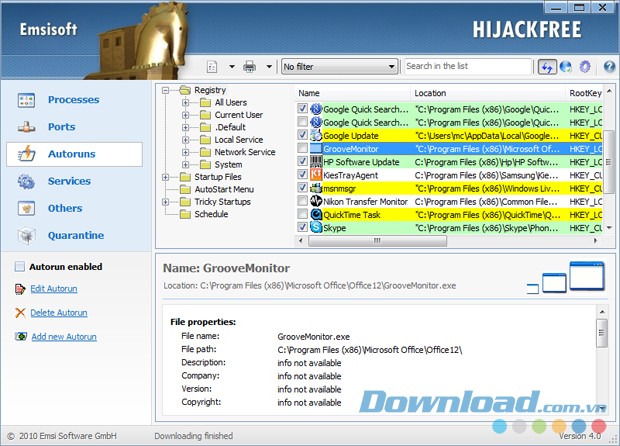Click the Add new Autorun icon
Viewport: 620px width, 446px height.
21,336
